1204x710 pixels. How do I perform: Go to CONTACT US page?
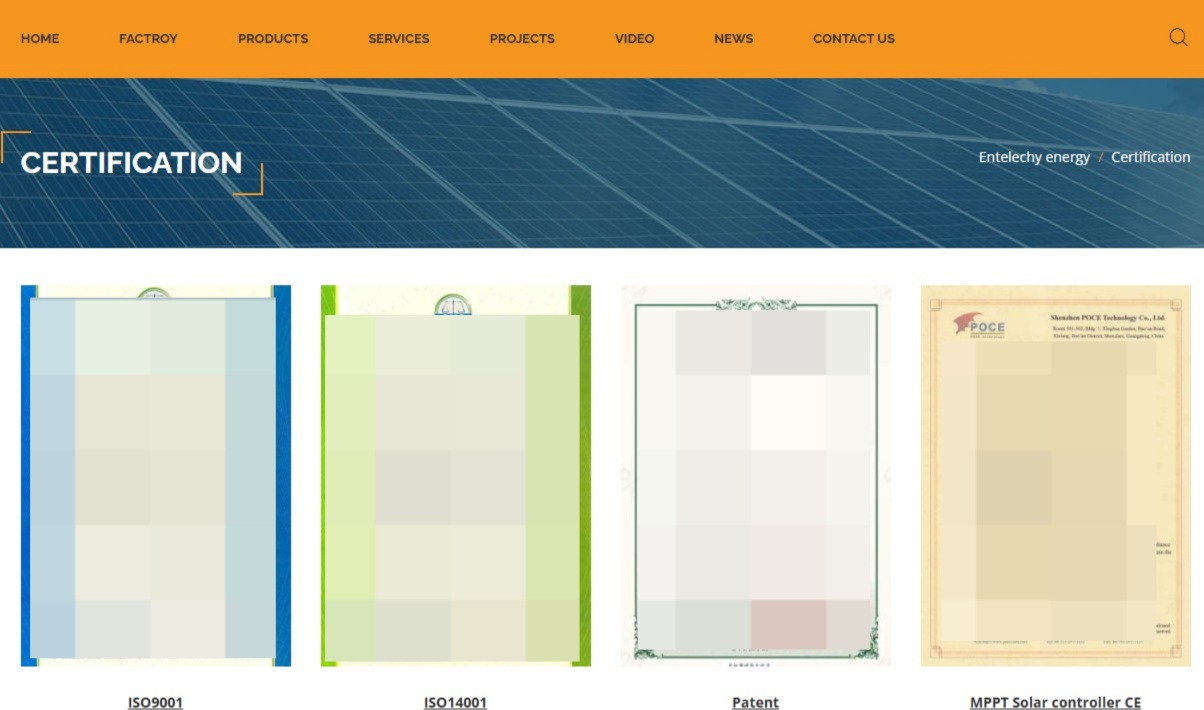(x=853, y=39)
